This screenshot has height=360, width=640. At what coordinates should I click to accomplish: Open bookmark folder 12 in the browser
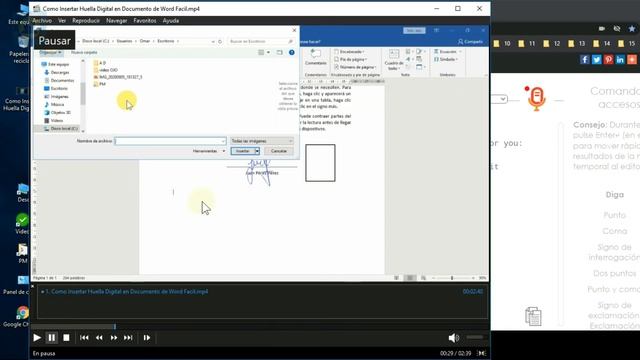[x=552, y=44]
